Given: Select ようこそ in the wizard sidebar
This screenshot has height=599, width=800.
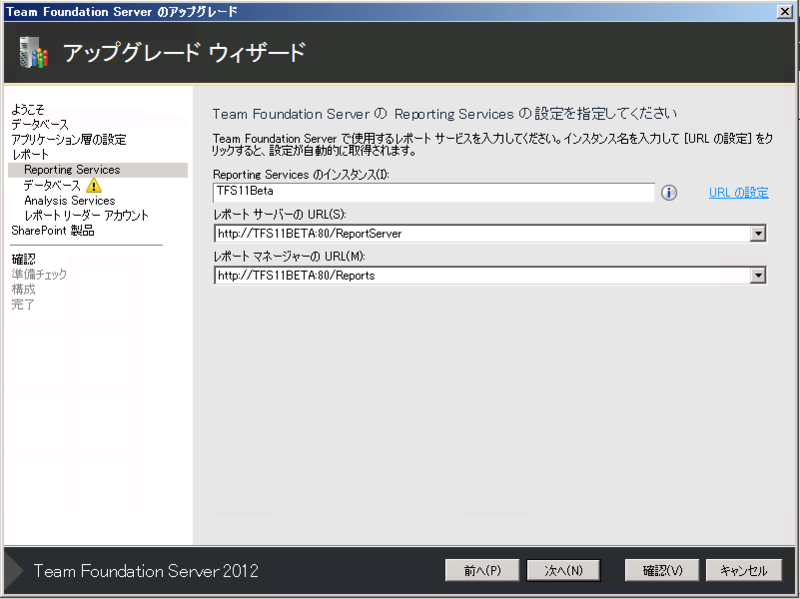Looking at the screenshot, I should [28, 109].
